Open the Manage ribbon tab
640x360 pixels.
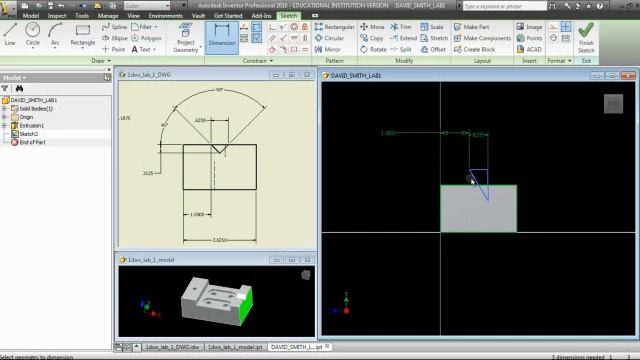point(108,16)
